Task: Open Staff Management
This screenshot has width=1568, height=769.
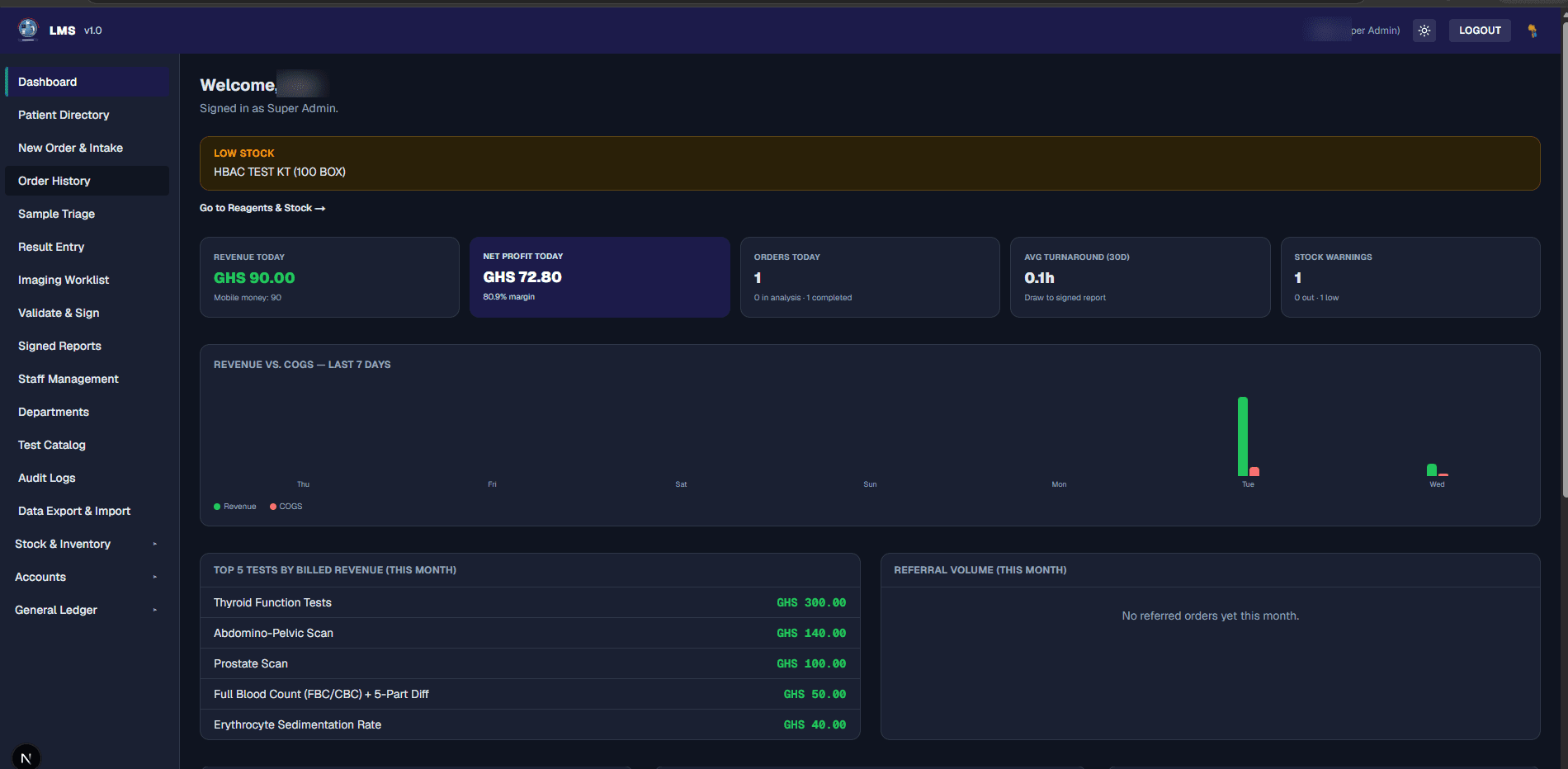Action: [x=87, y=379]
